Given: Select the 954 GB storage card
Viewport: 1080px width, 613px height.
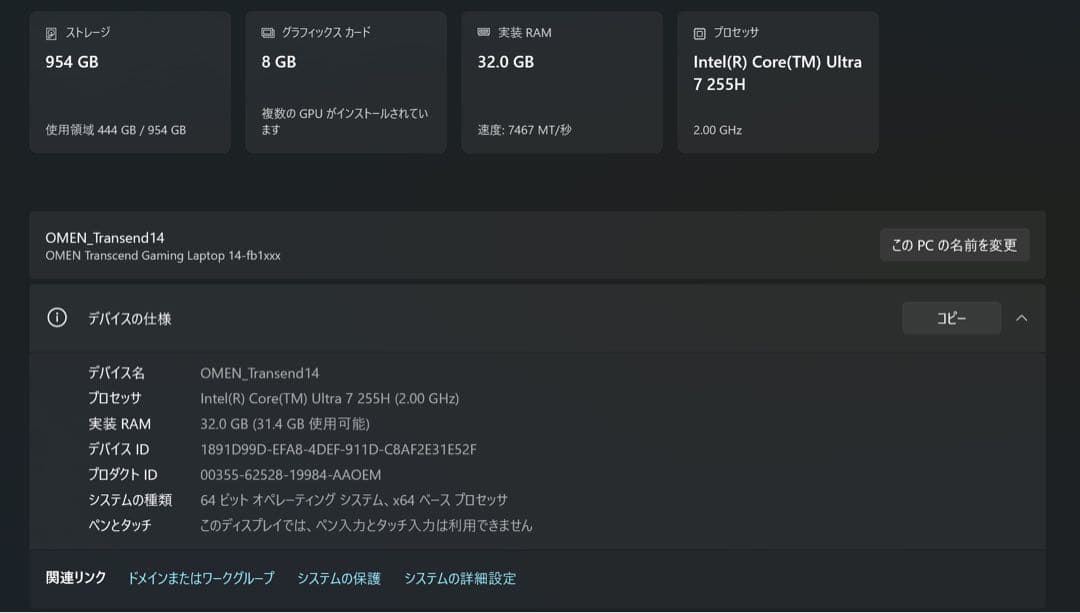Looking at the screenshot, I should point(130,81).
